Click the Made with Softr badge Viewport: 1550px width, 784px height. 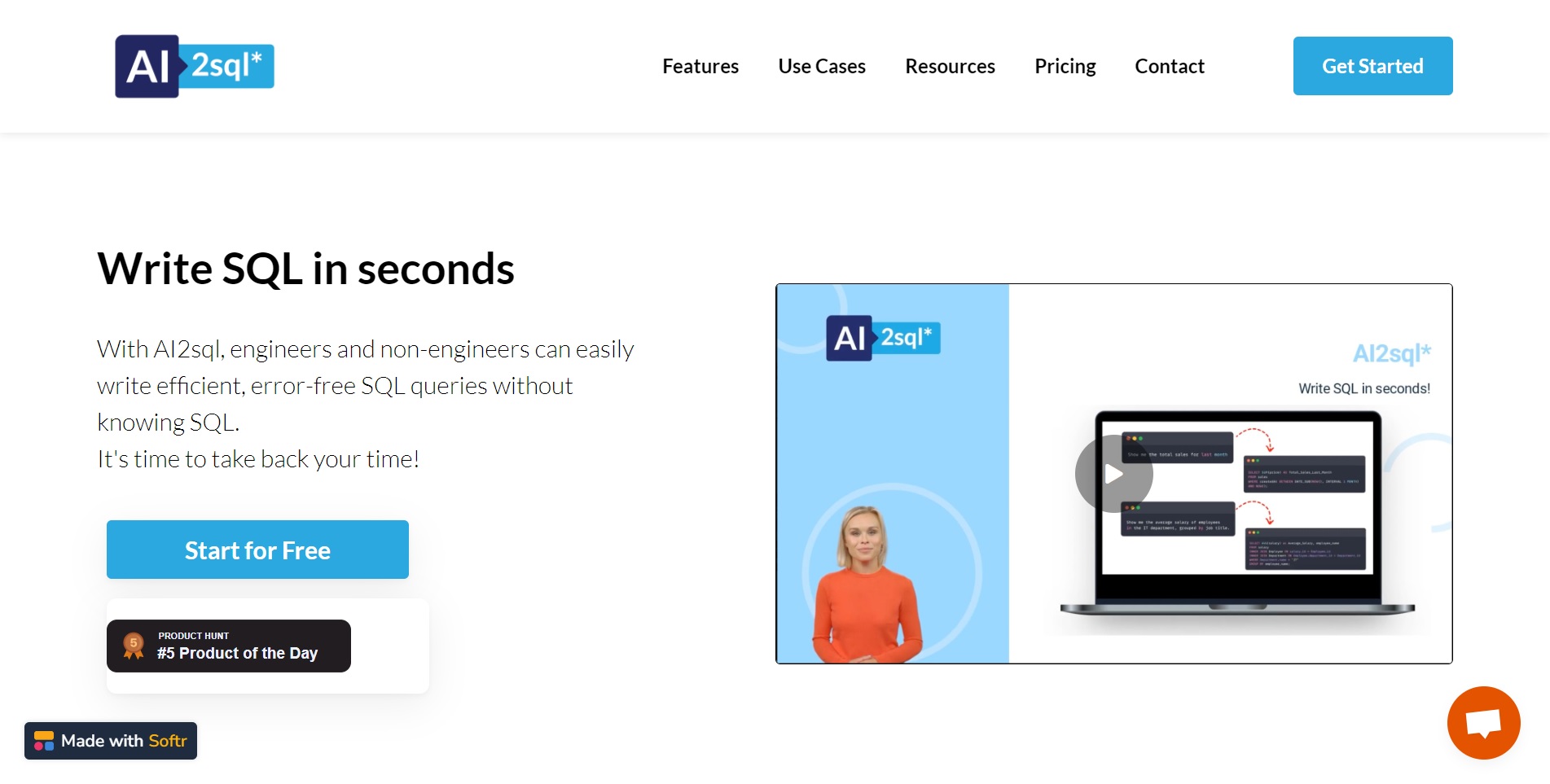coord(111,741)
